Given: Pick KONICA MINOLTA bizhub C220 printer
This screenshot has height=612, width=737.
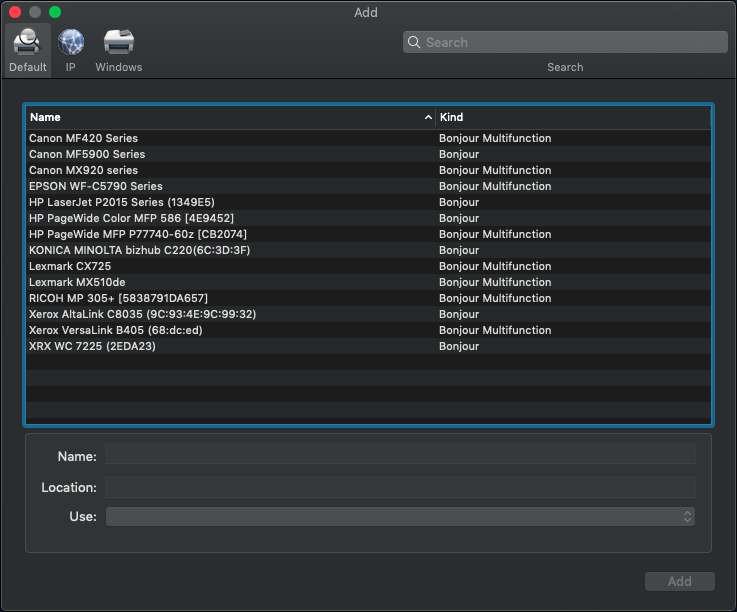Looking at the screenshot, I should coord(368,250).
